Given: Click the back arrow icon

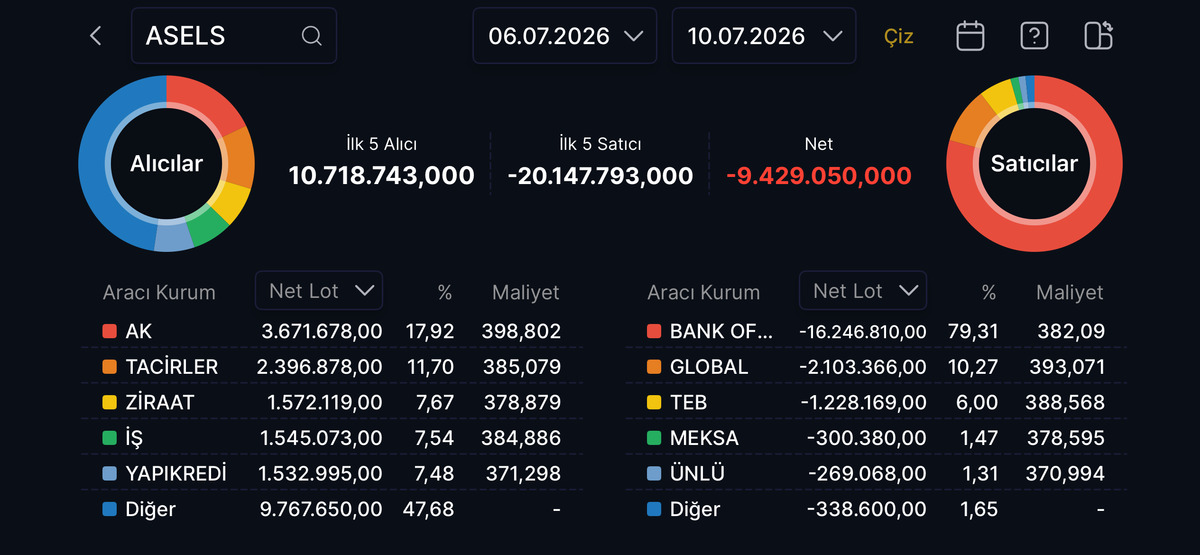Looking at the screenshot, I should coord(96,36).
